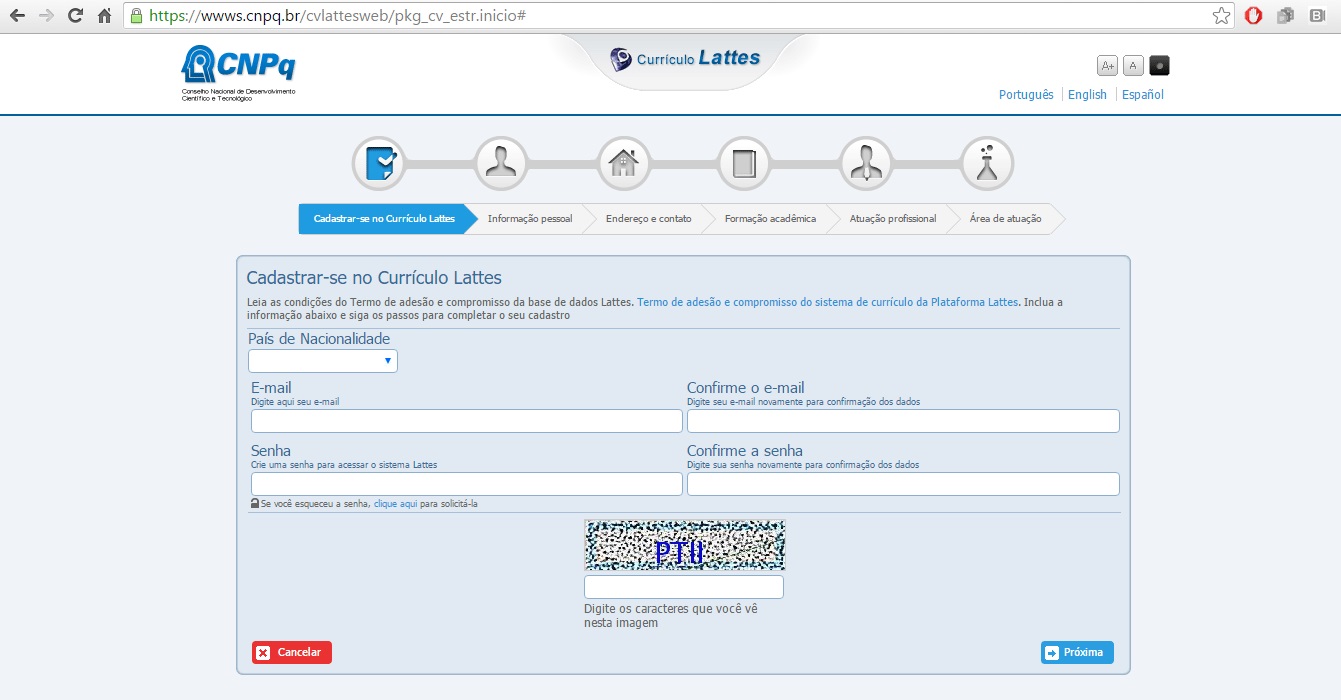Click the gray clipboard extension icon
The width and height of the screenshot is (1341, 700).
(1285, 16)
